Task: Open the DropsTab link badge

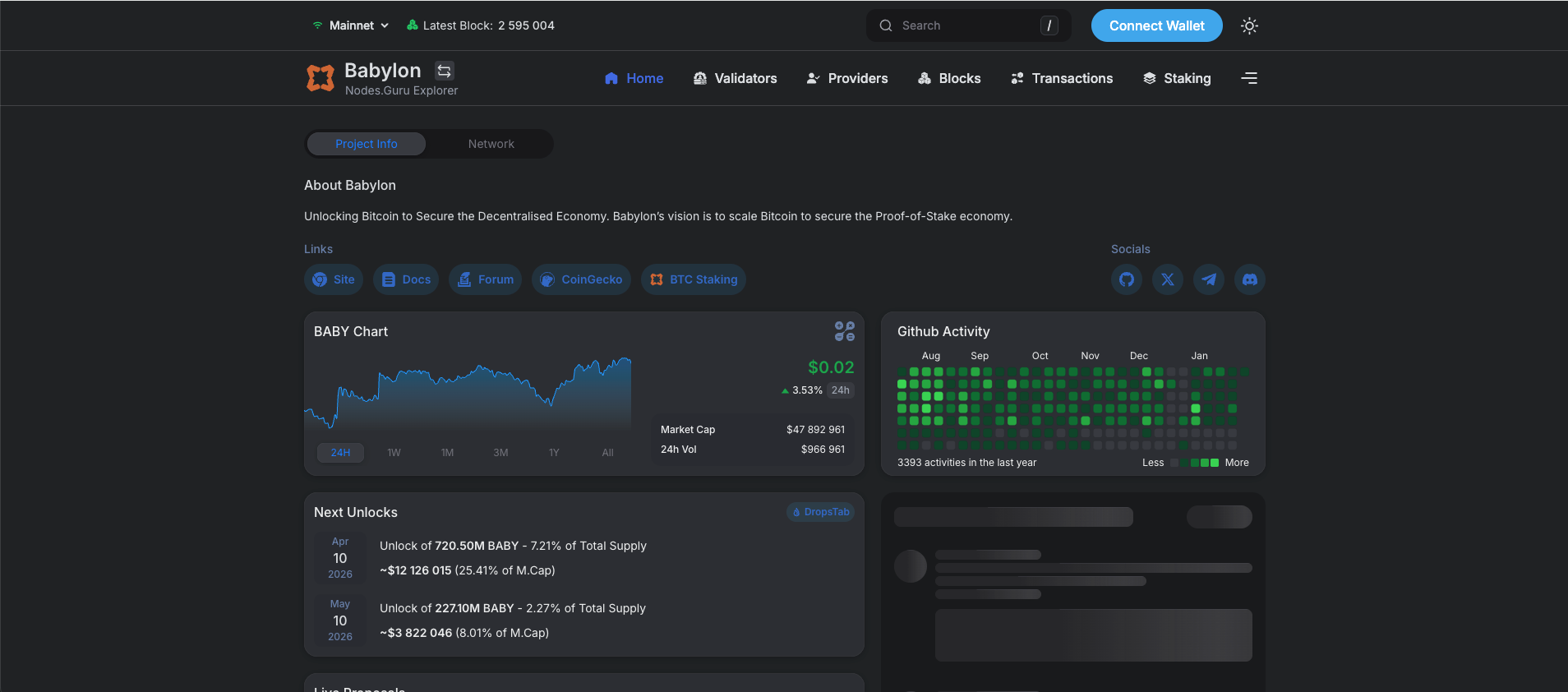Action: click(x=820, y=512)
